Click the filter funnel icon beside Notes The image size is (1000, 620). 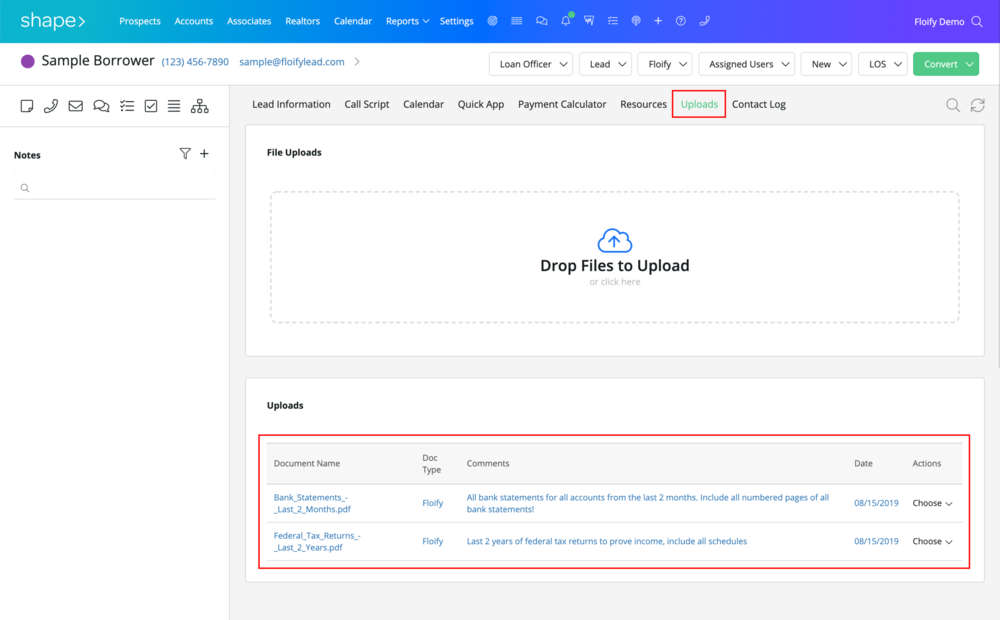[185, 154]
